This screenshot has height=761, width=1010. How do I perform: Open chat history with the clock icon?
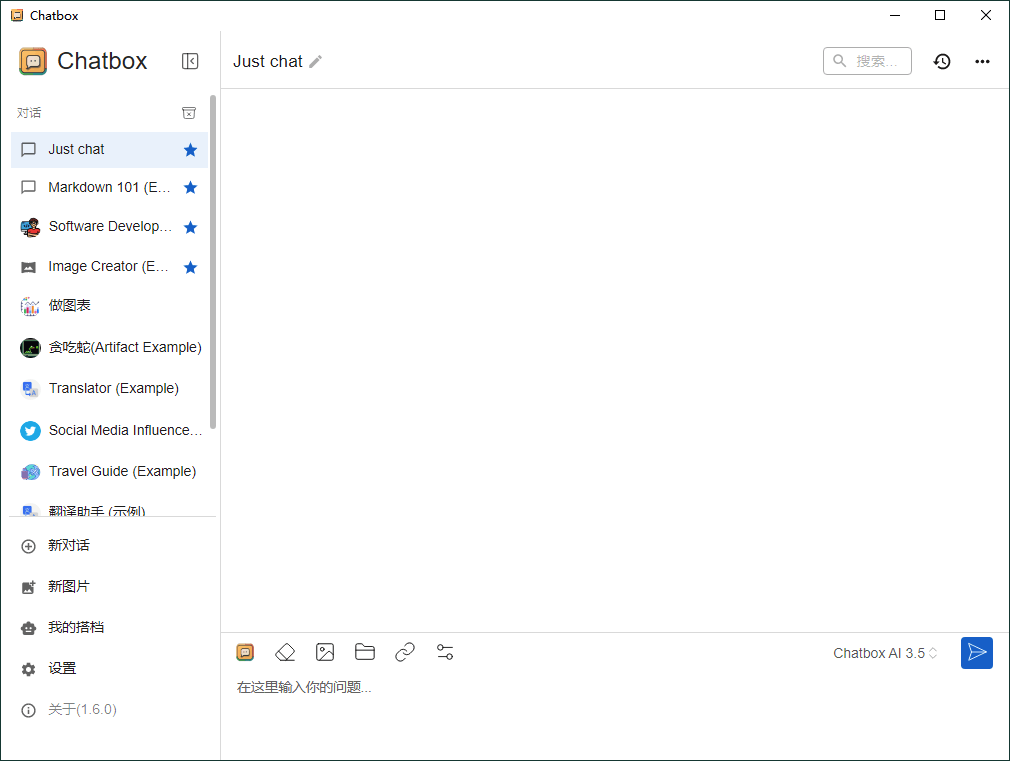(x=941, y=61)
